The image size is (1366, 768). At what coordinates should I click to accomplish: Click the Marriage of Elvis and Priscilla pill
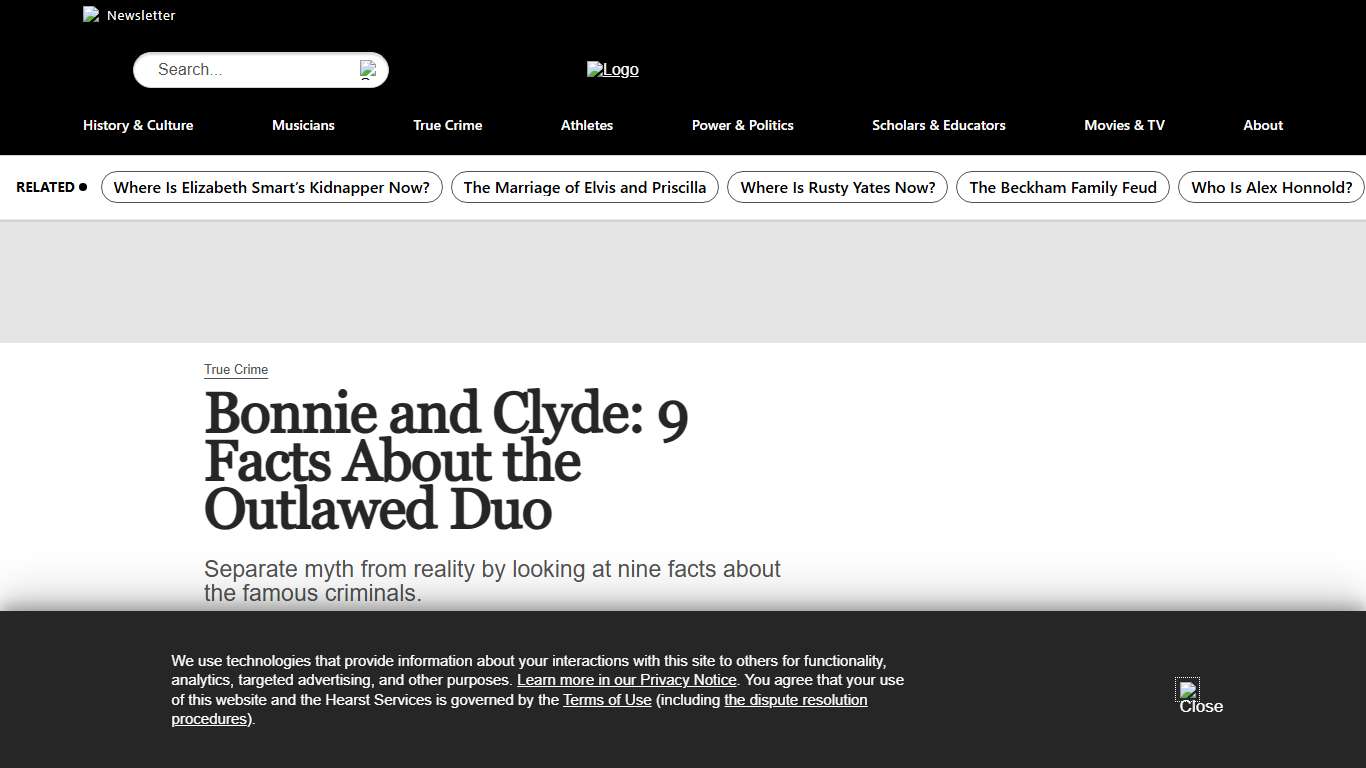tap(584, 187)
